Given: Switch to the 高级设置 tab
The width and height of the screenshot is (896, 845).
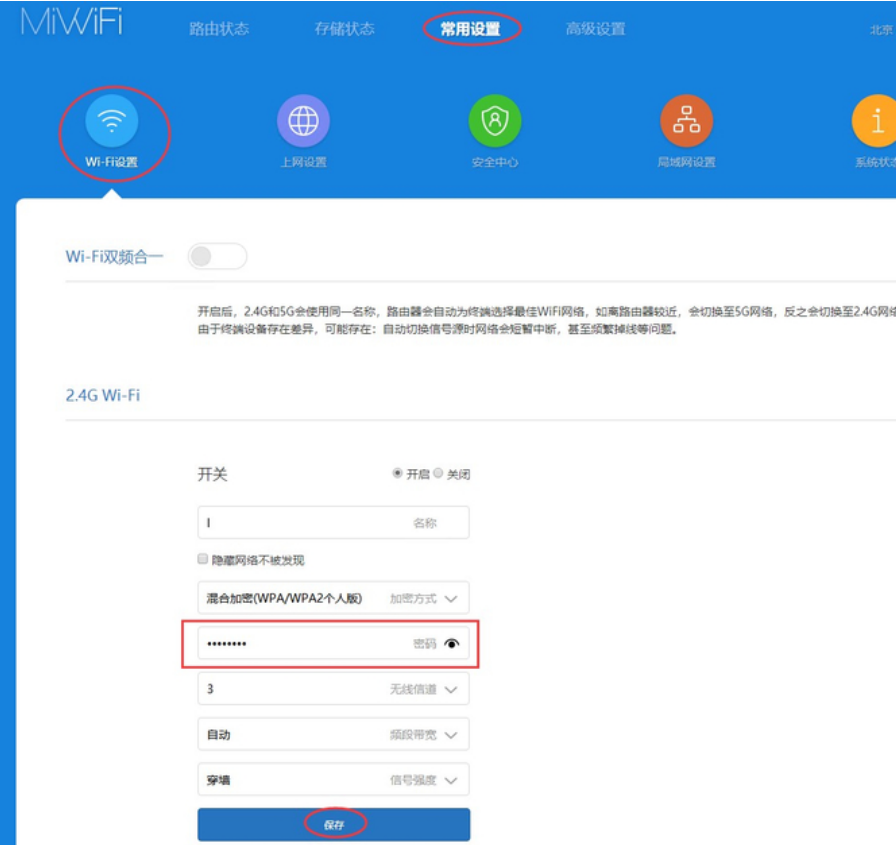Looking at the screenshot, I should tap(595, 29).
